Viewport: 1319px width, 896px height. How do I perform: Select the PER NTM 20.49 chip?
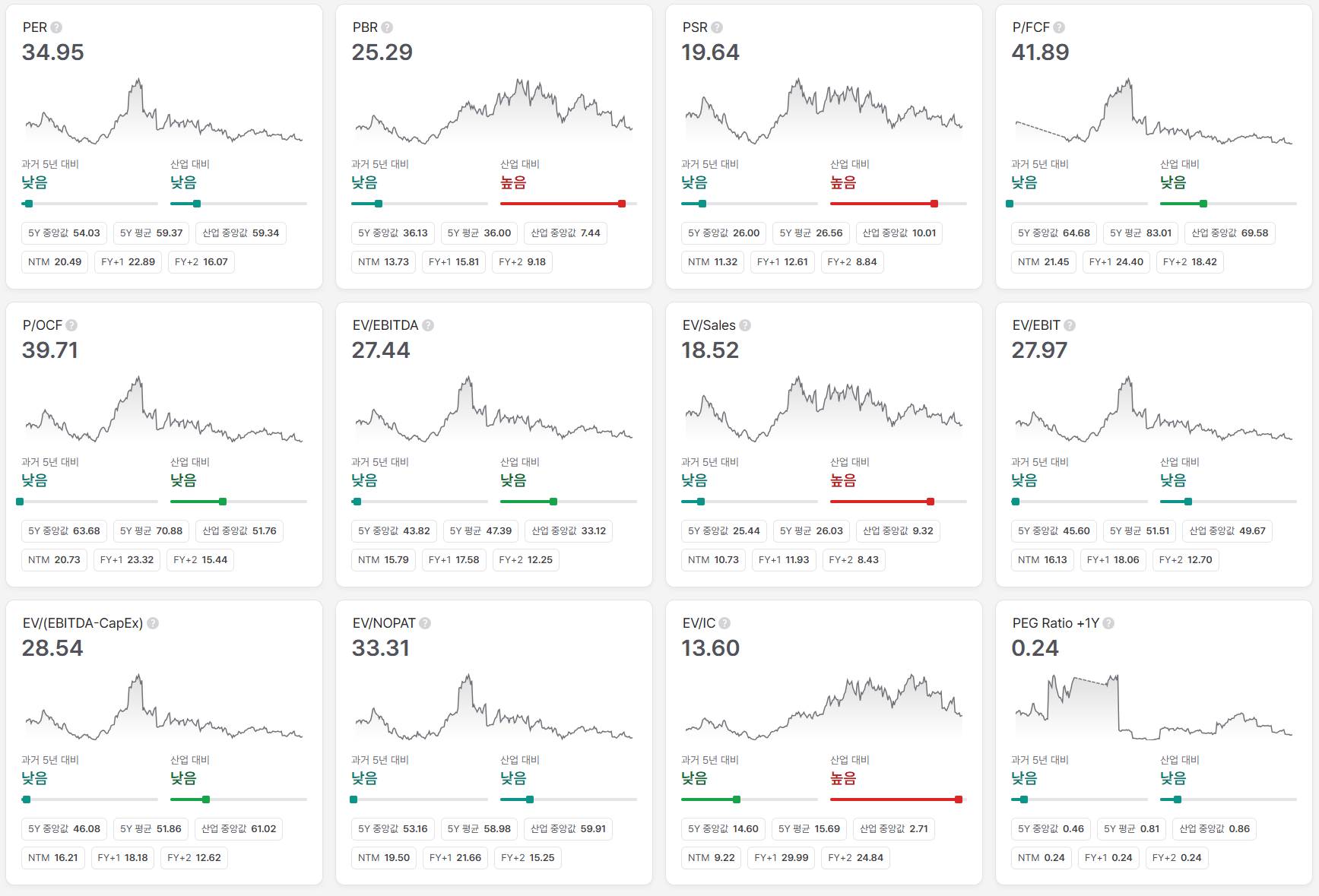coord(55,262)
